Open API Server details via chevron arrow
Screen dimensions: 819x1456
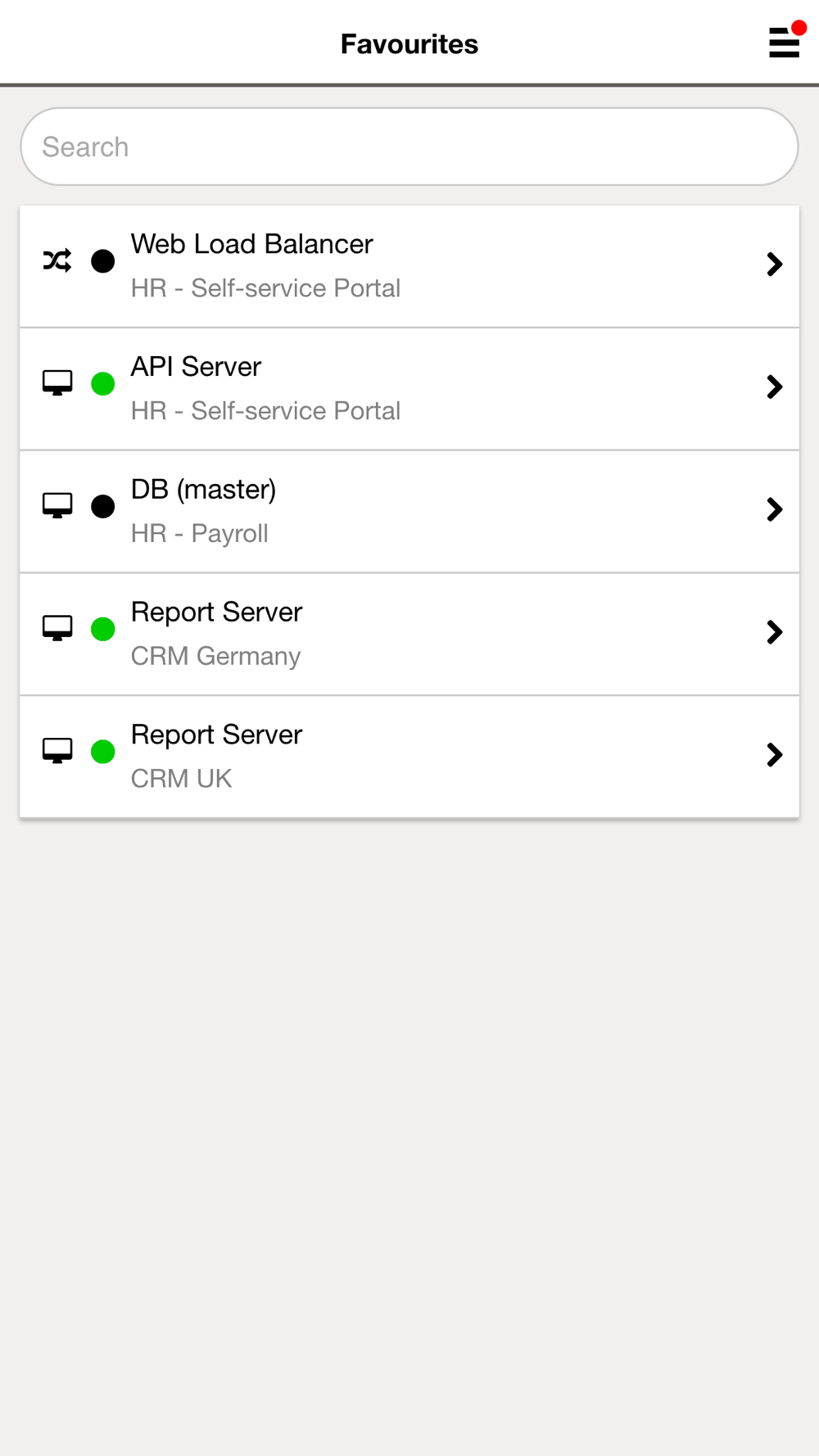coord(775,387)
